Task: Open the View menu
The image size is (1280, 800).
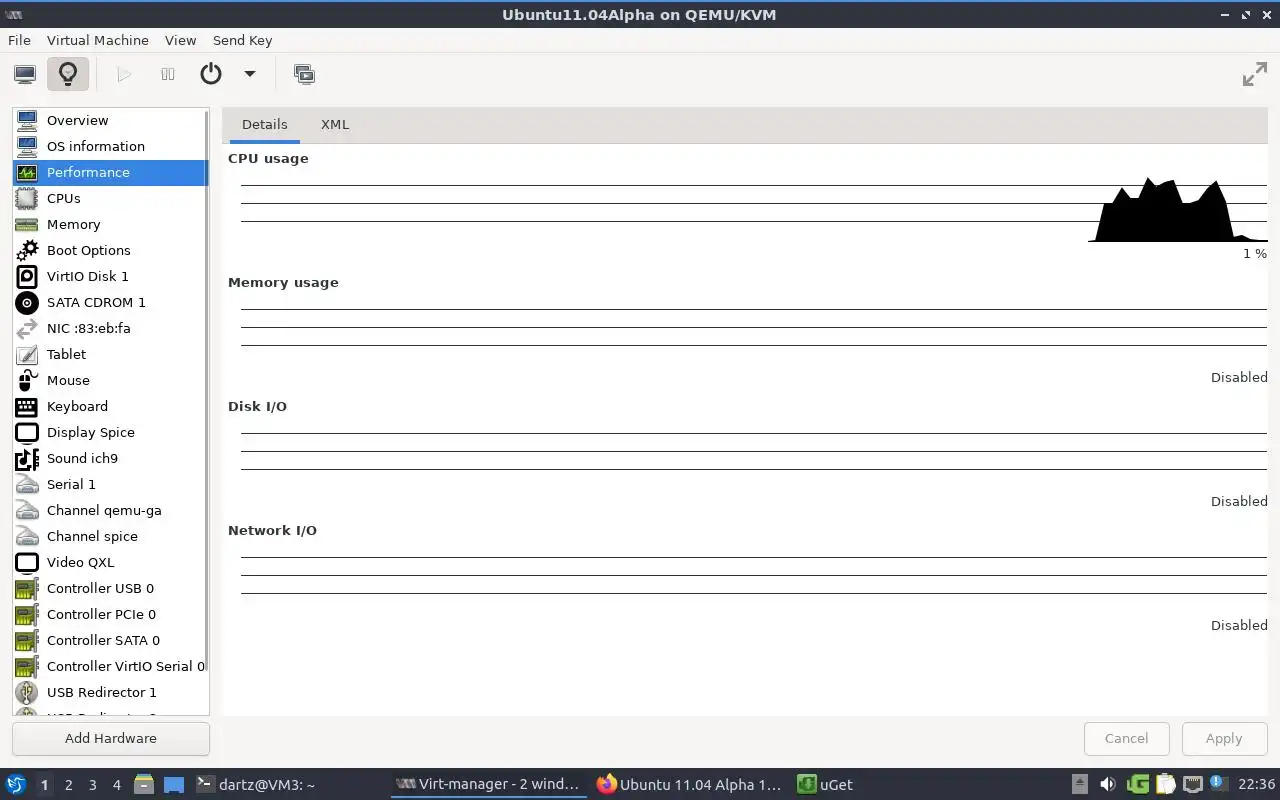Action: (x=180, y=40)
